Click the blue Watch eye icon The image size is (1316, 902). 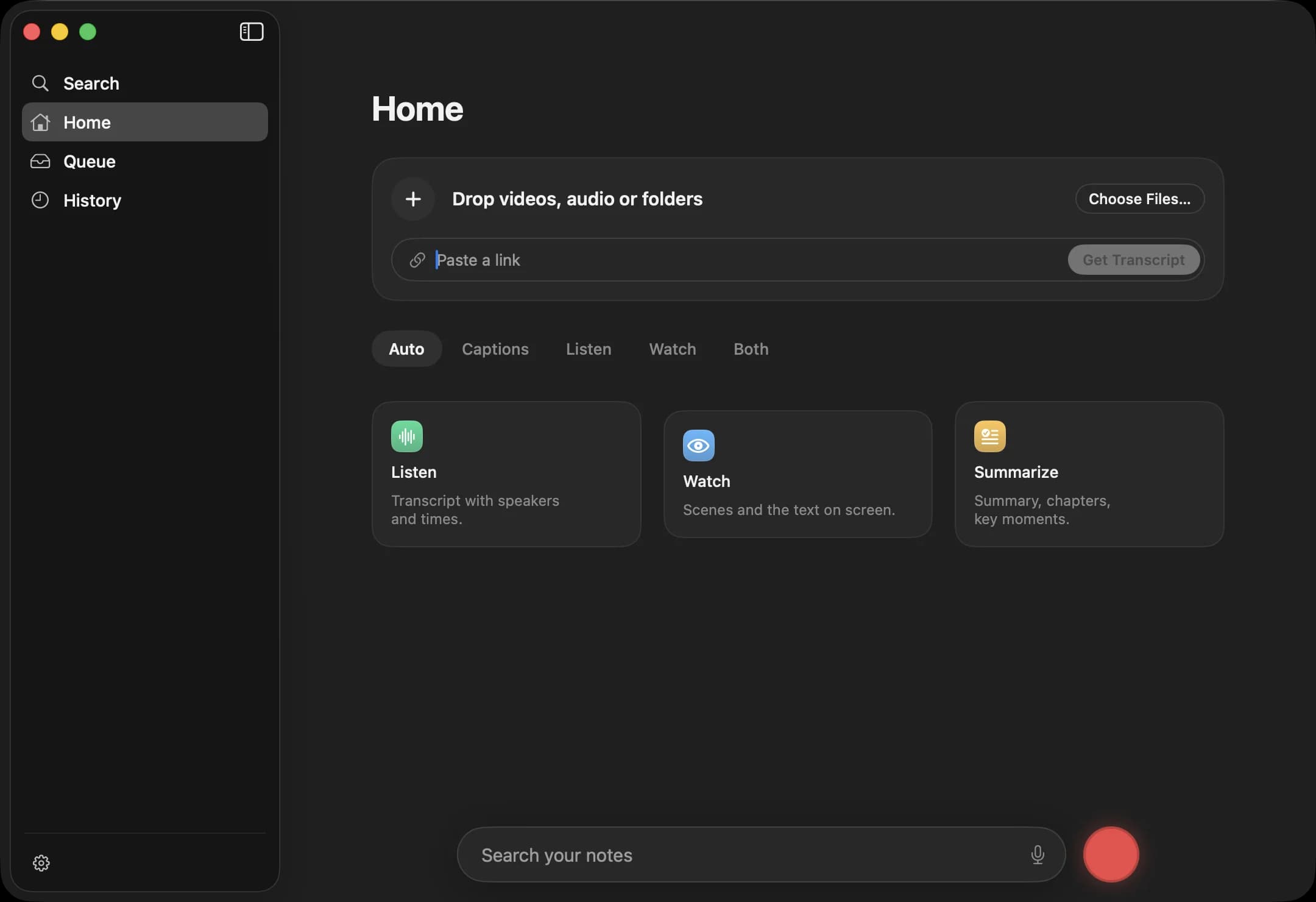pos(699,446)
